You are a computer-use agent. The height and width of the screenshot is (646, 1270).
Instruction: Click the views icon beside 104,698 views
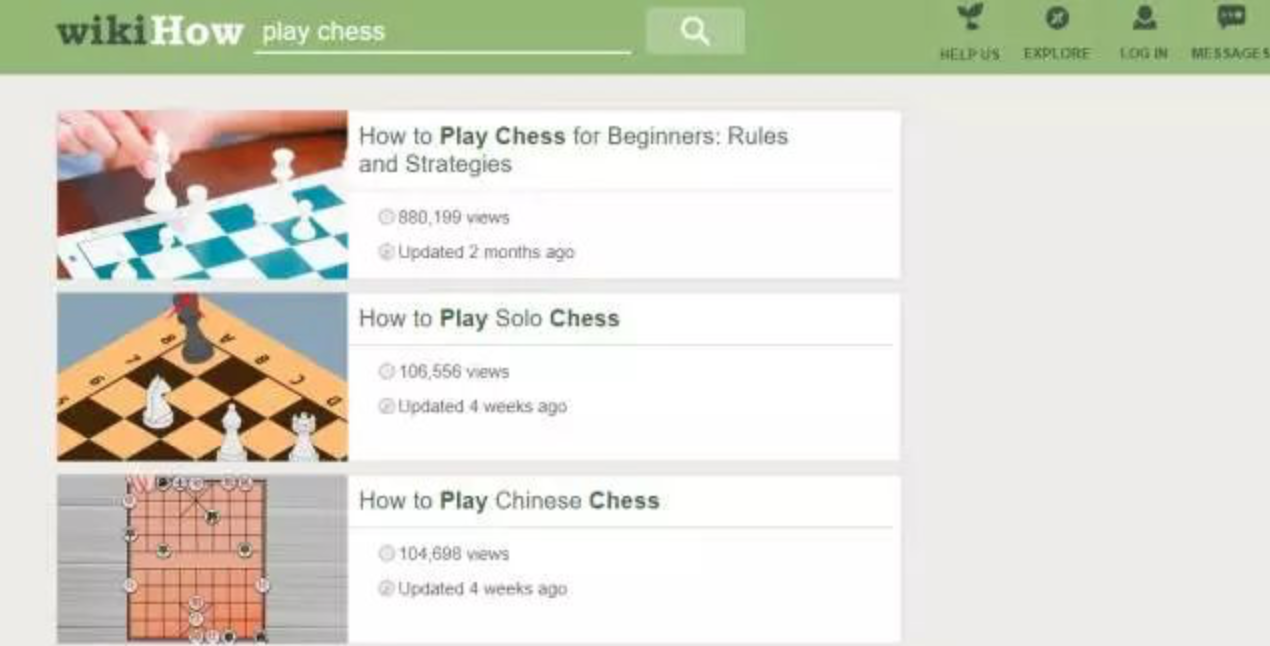(x=386, y=553)
